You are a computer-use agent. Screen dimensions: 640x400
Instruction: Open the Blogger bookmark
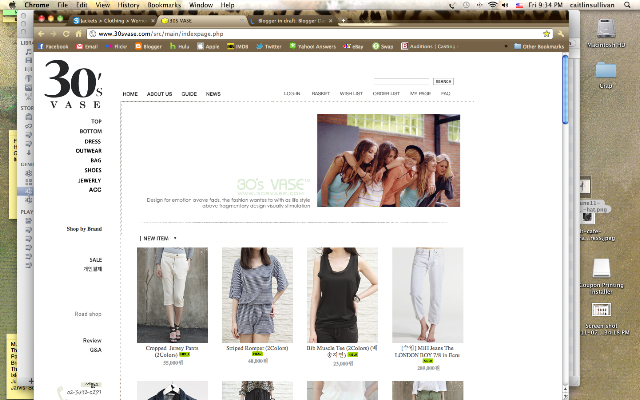149,46
